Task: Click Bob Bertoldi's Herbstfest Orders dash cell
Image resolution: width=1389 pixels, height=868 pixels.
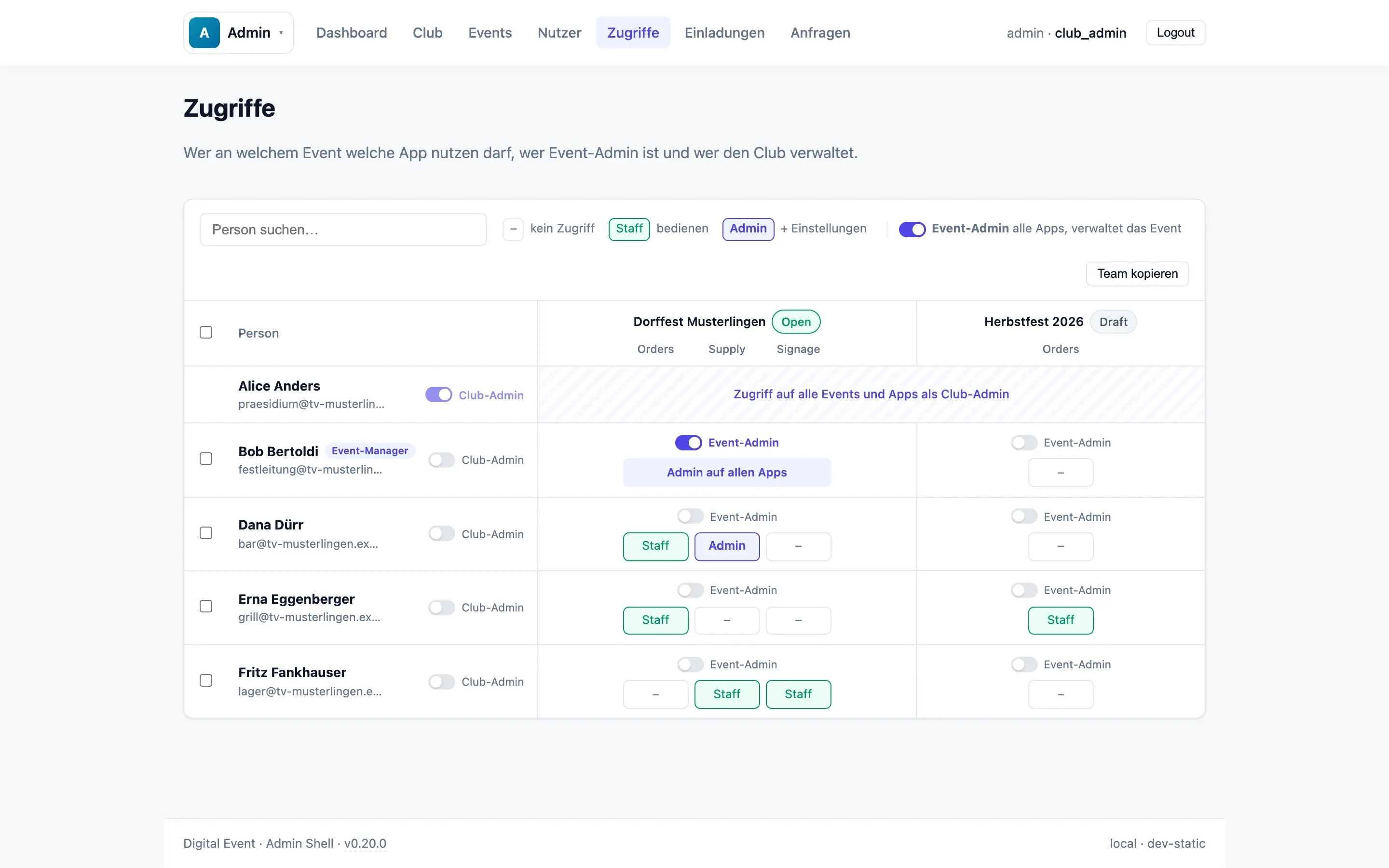Action: click(1060, 473)
